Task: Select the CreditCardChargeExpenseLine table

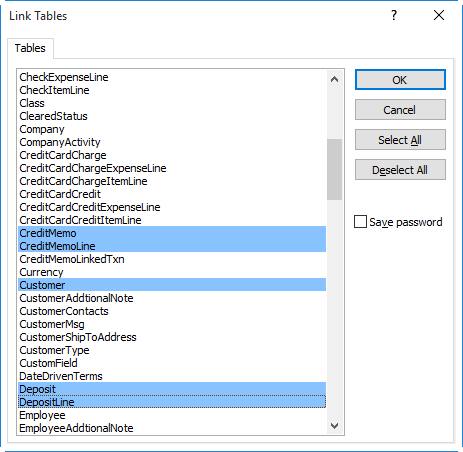Action: tap(172, 168)
